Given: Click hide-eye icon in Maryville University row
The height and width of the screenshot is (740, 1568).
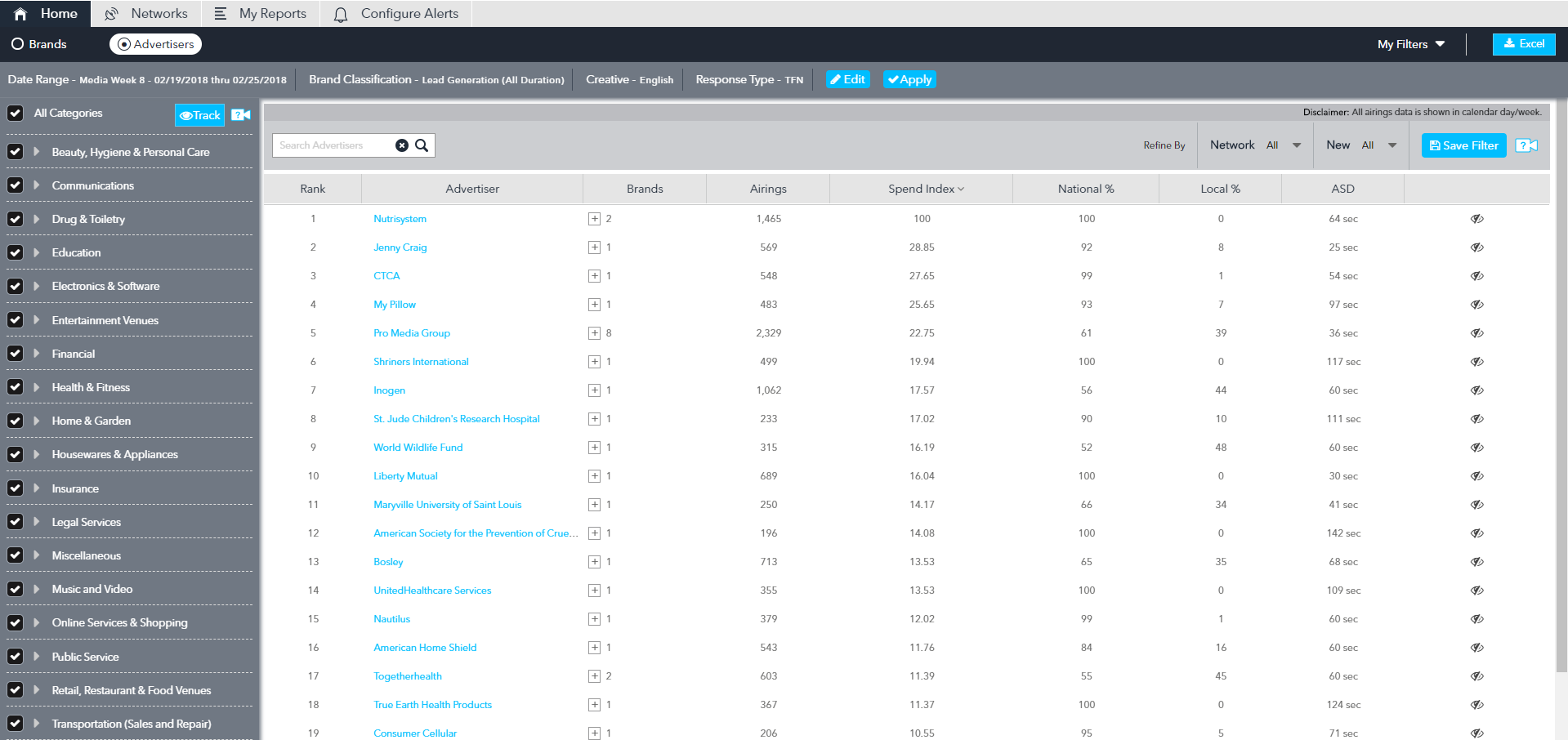Looking at the screenshot, I should [x=1477, y=505].
